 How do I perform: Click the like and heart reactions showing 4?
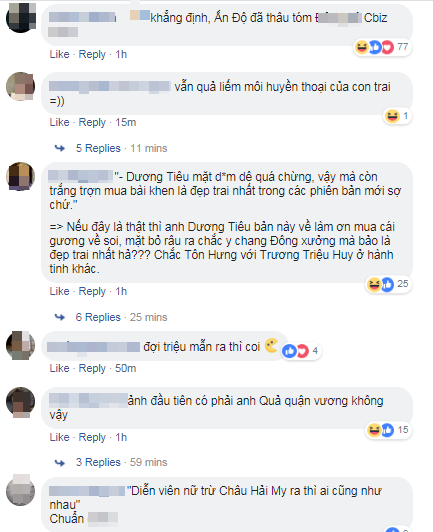[301, 351]
